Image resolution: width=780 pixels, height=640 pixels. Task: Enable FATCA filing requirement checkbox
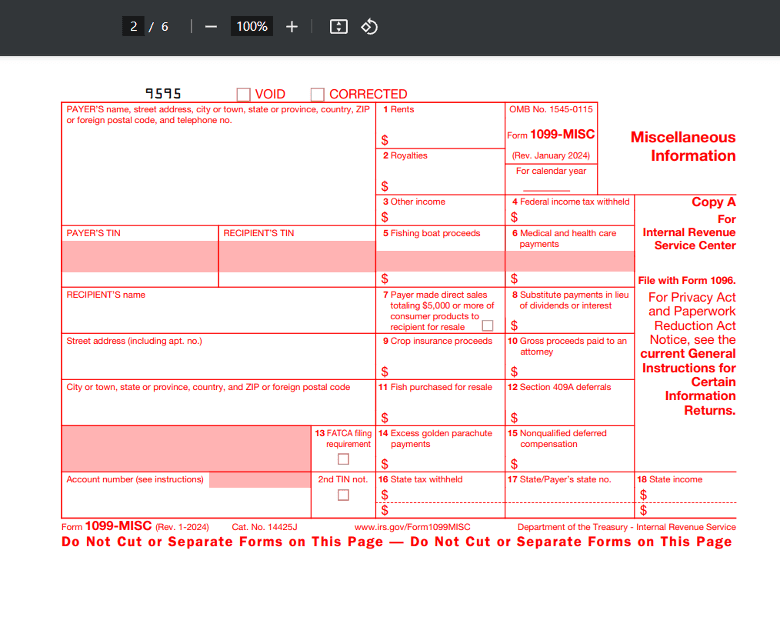pyautogui.click(x=343, y=459)
